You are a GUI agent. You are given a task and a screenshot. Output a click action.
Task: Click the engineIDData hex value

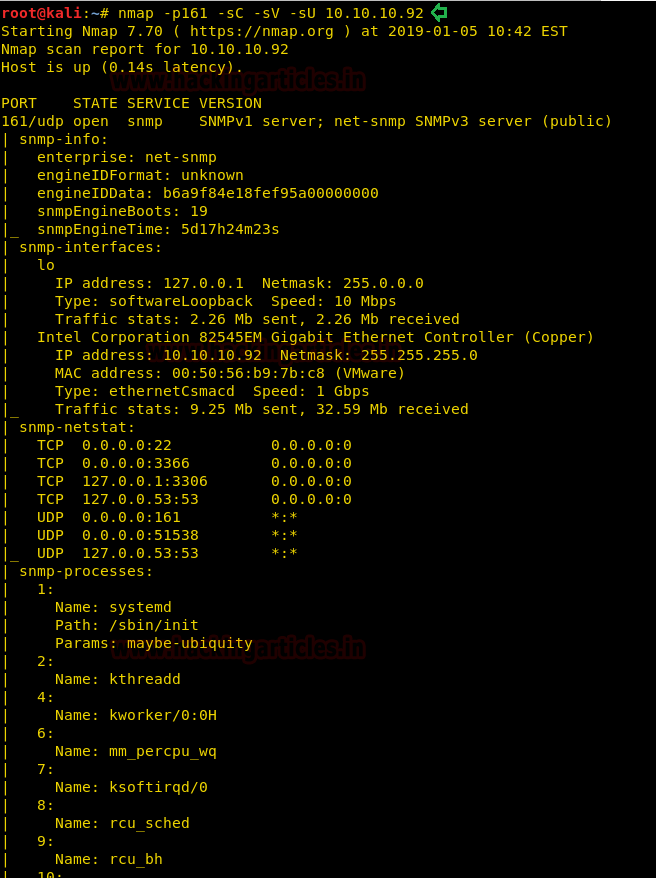[x=270, y=193]
